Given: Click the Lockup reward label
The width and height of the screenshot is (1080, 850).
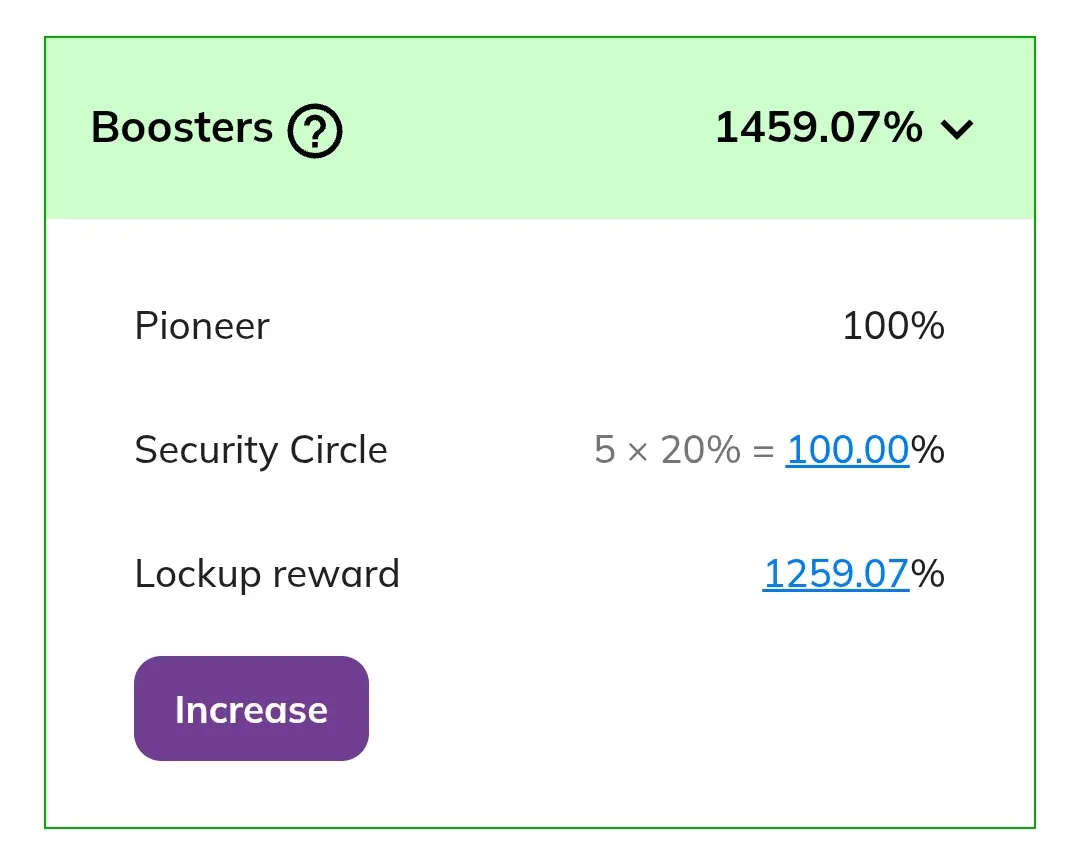Looking at the screenshot, I should [x=267, y=574].
